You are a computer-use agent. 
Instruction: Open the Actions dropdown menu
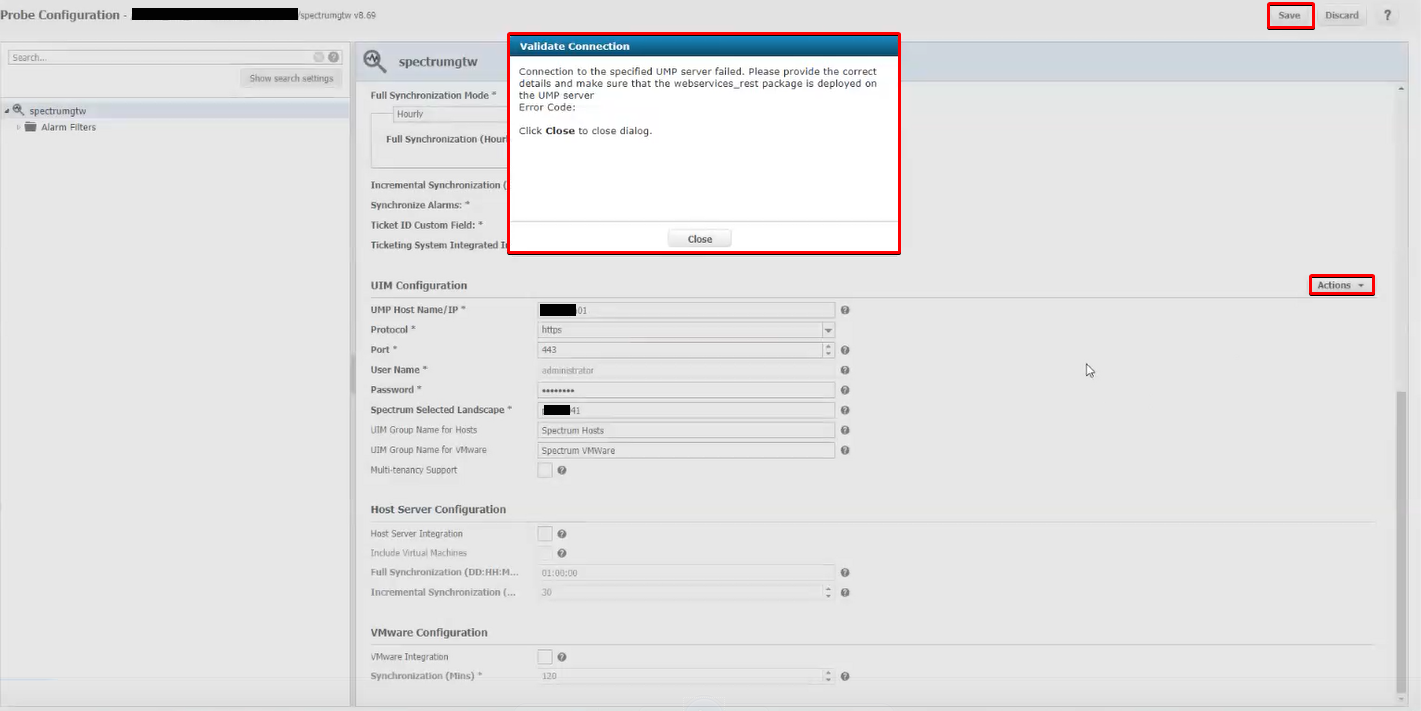1341,286
